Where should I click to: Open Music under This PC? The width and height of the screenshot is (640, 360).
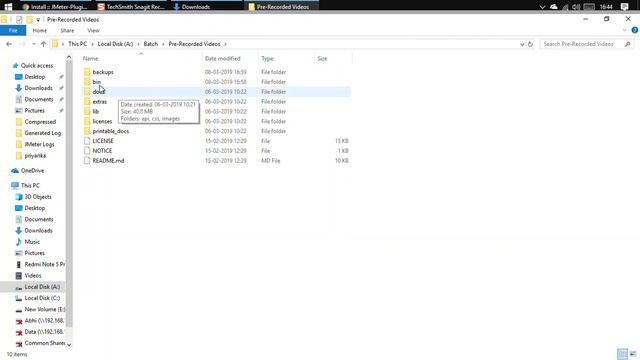tap(32, 242)
